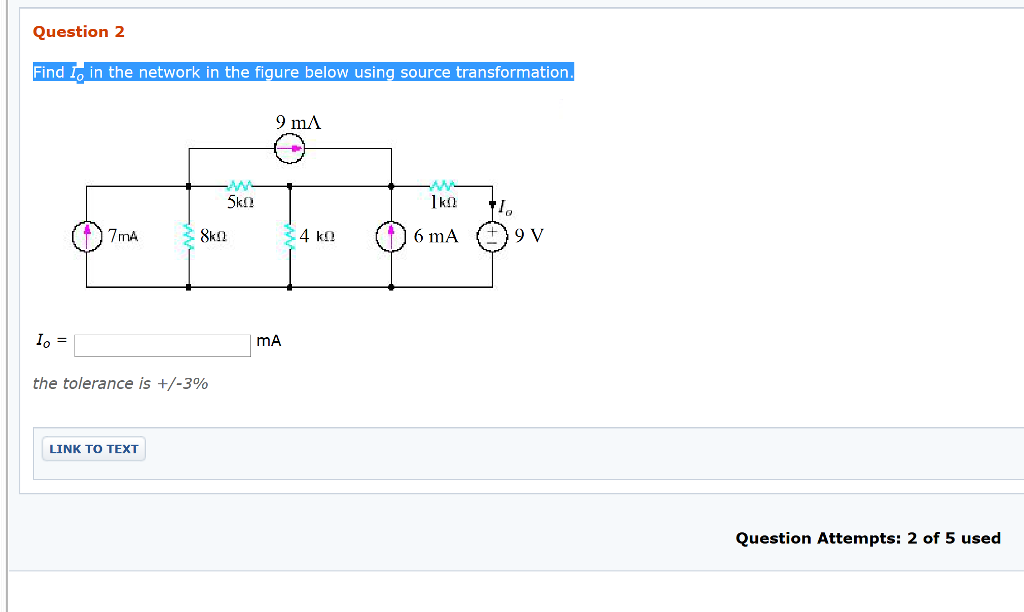This screenshot has width=1024, height=612.
Task: Select the 5kΩ resistor symbol
Action: tap(238, 184)
